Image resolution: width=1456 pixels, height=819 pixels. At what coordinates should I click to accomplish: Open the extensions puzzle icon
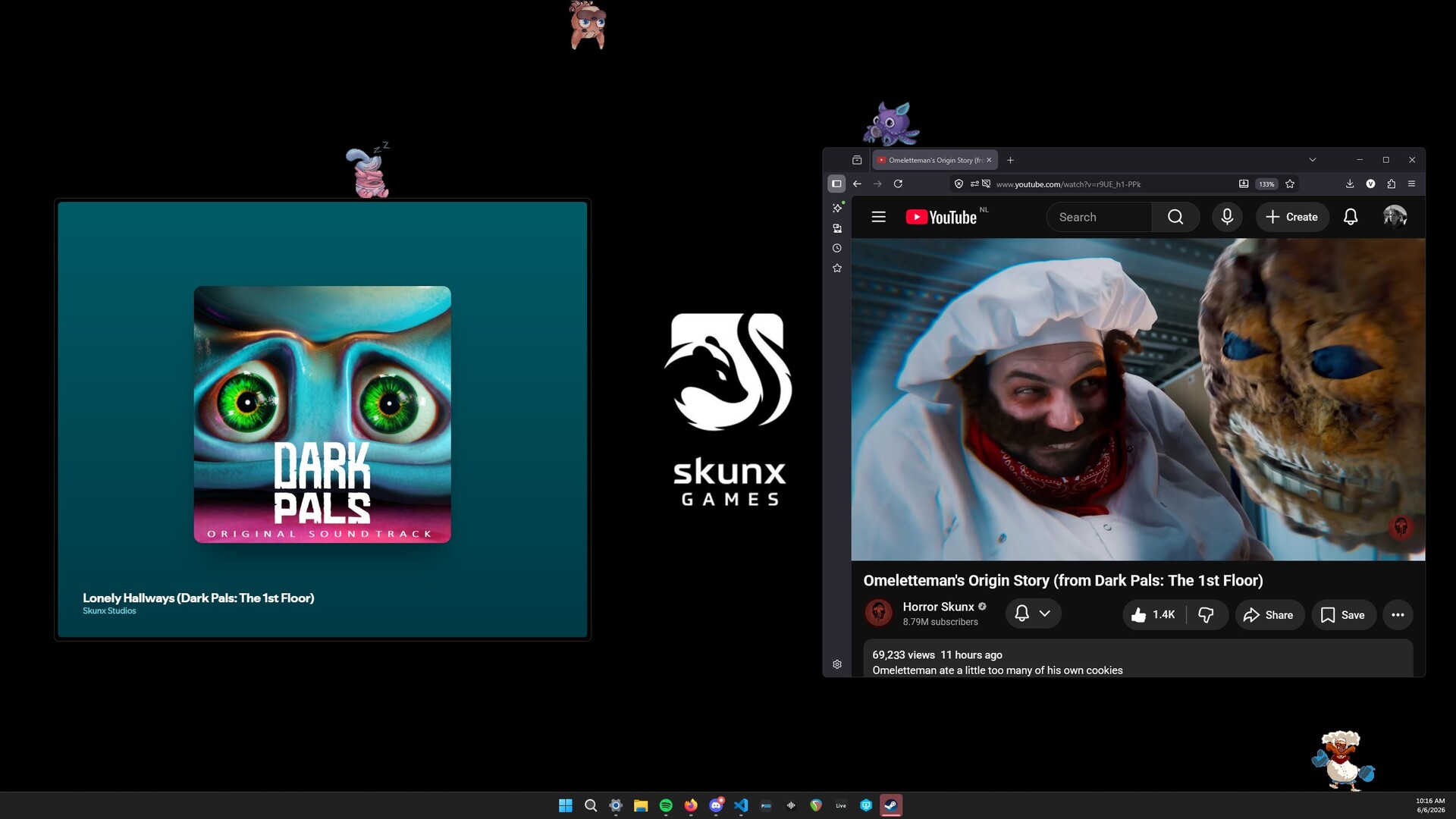click(1391, 184)
